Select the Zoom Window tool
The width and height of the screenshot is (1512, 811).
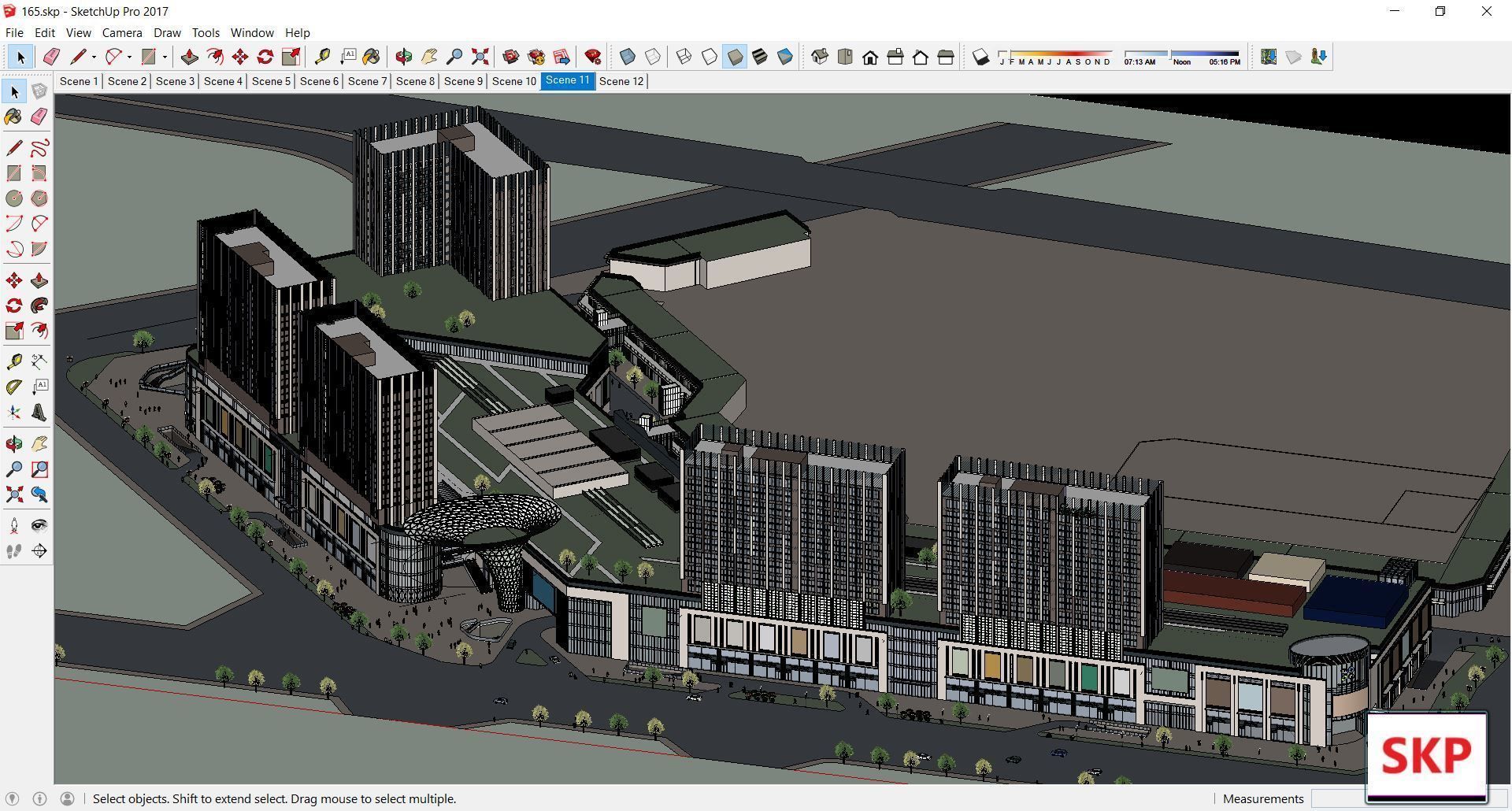(39, 469)
